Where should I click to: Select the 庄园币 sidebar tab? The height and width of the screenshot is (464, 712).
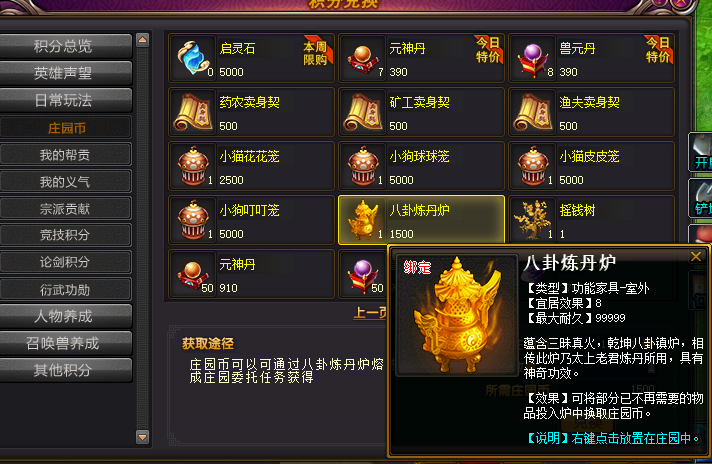click(x=65, y=128)
